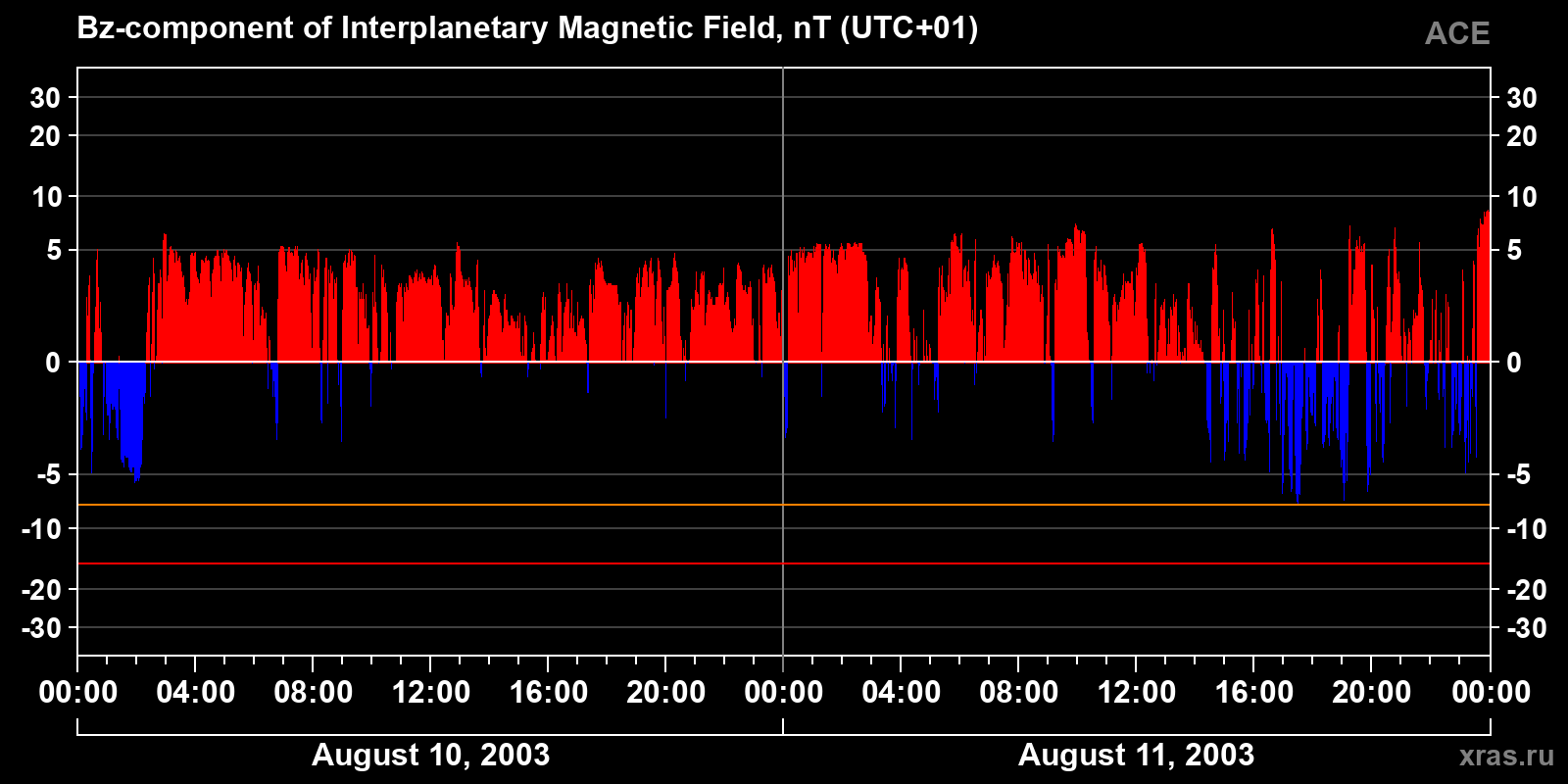Click the "10" label on the right axis
The width and height of the screenshot is (1568, 784).
[1521, 197]
